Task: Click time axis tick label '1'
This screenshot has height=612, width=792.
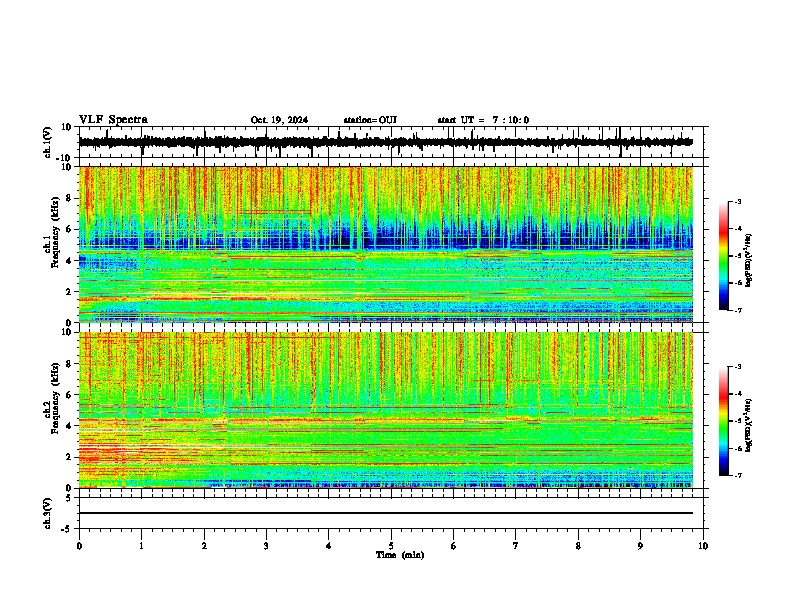Action: pos(141,546)
